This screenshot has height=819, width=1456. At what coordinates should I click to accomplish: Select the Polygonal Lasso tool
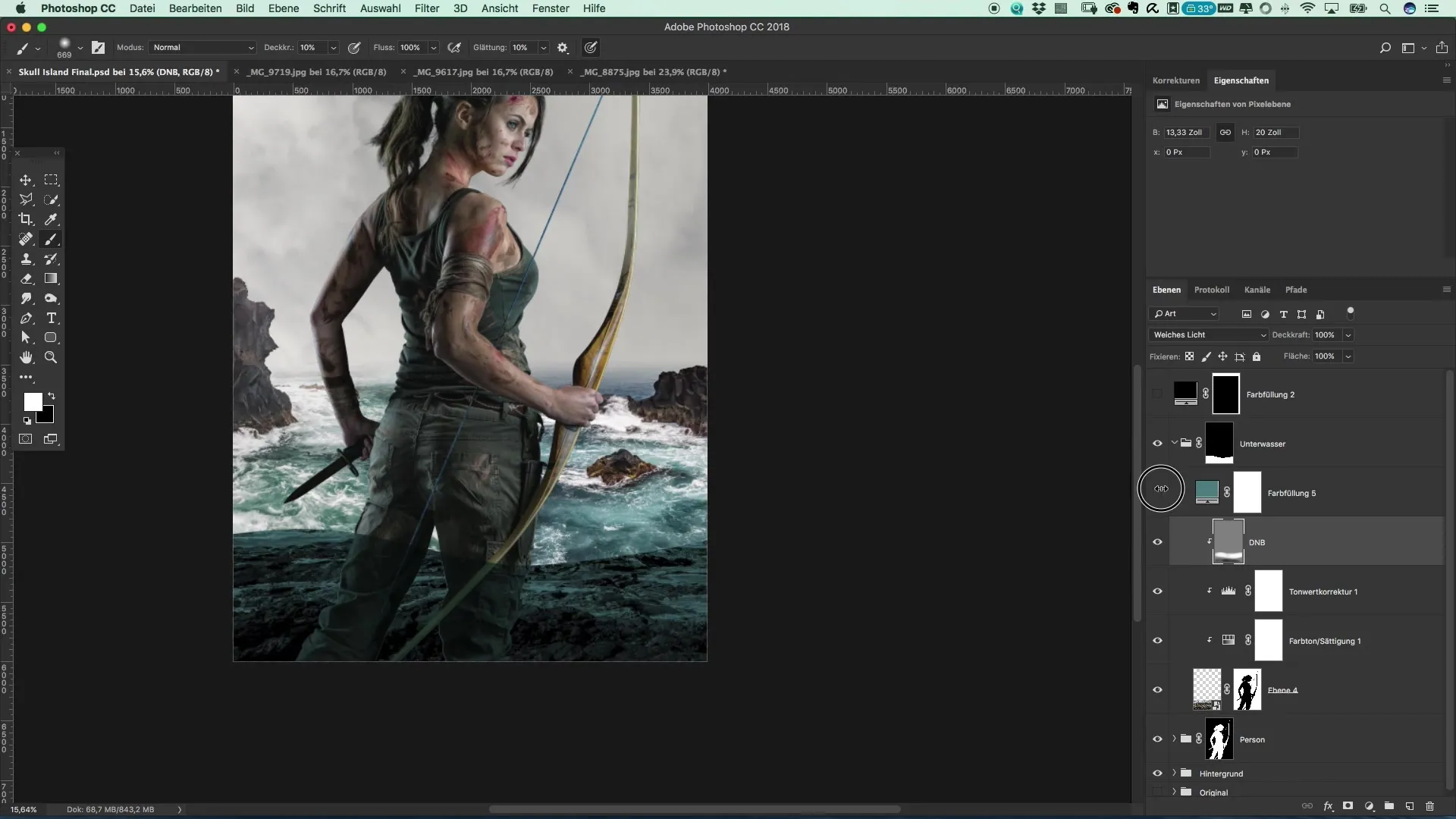(x=26, y=199)
